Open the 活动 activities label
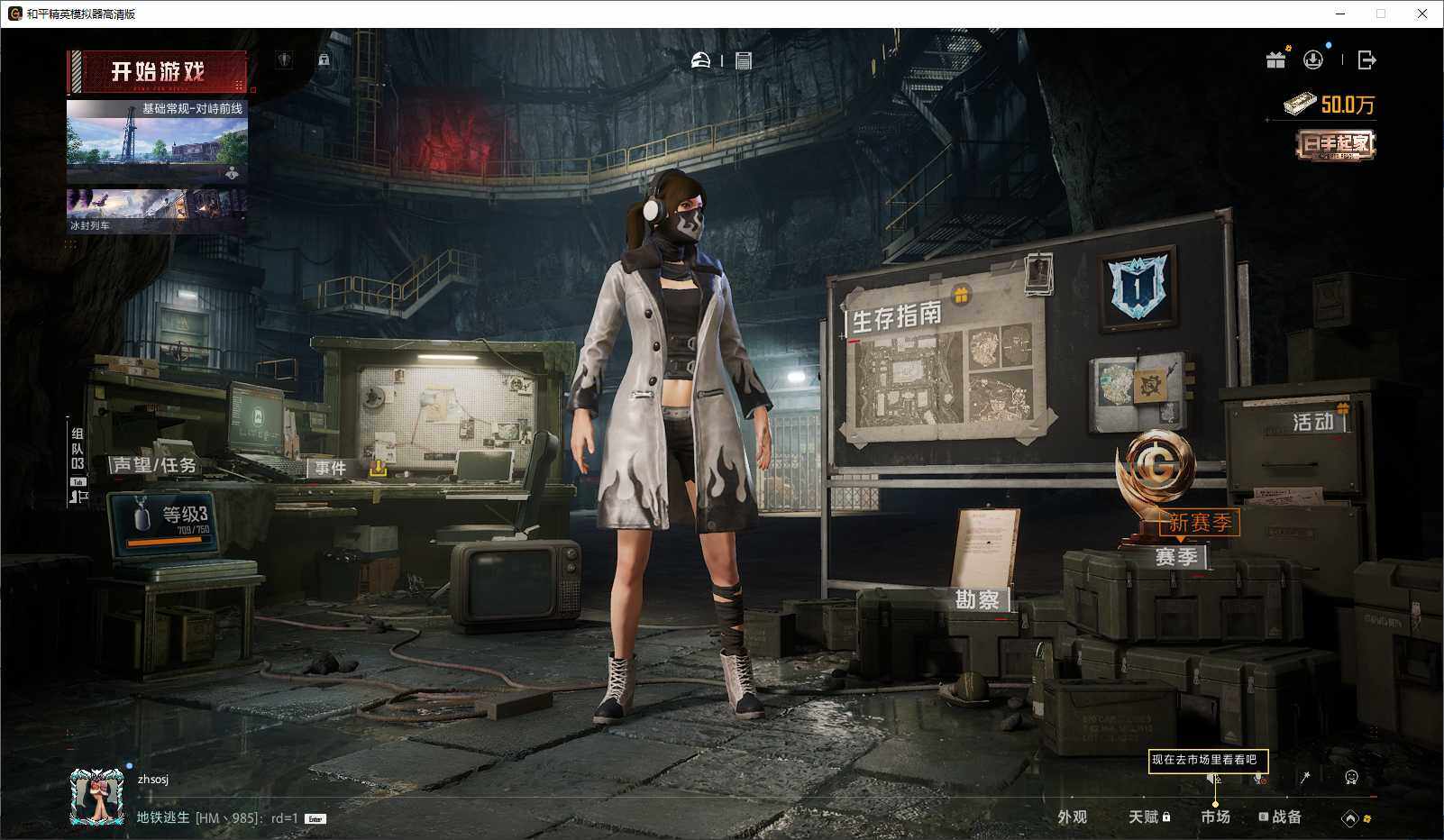Image resolution: width=1444 pixels, height=840 pixels. pos(1312,422)
